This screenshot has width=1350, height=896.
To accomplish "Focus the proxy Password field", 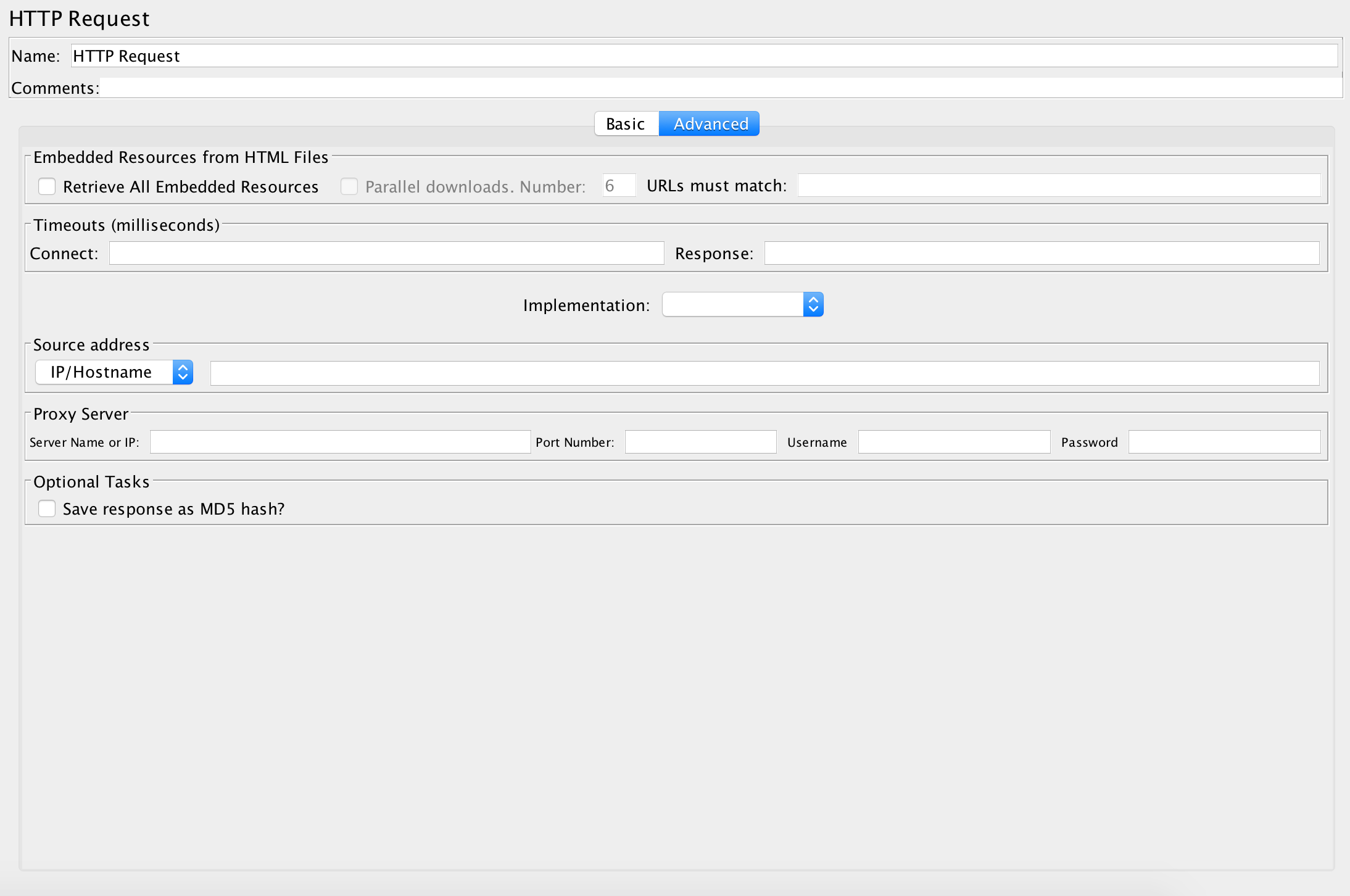I will [1224, 442].
